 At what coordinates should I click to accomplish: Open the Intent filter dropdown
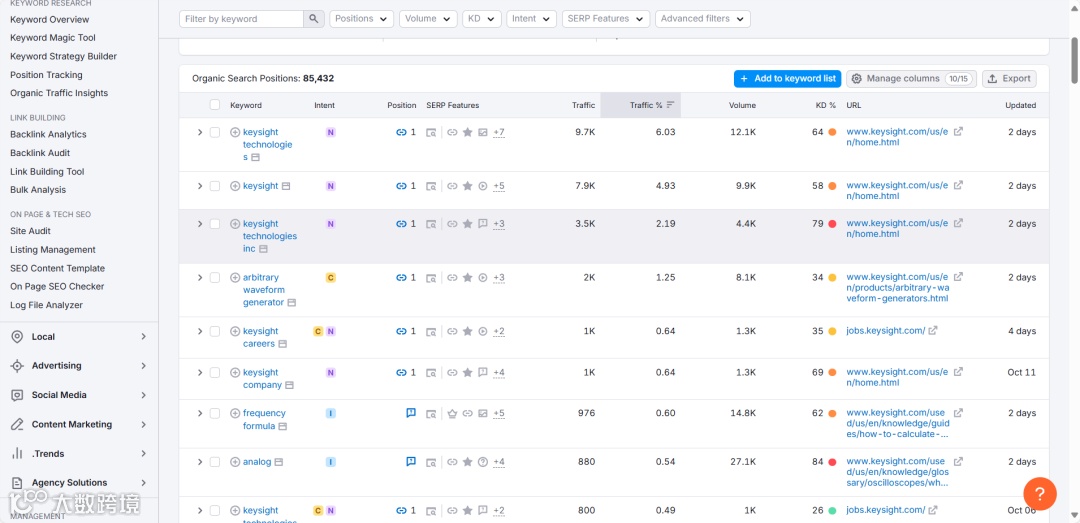pyautogui.click(x=531, y=19)
